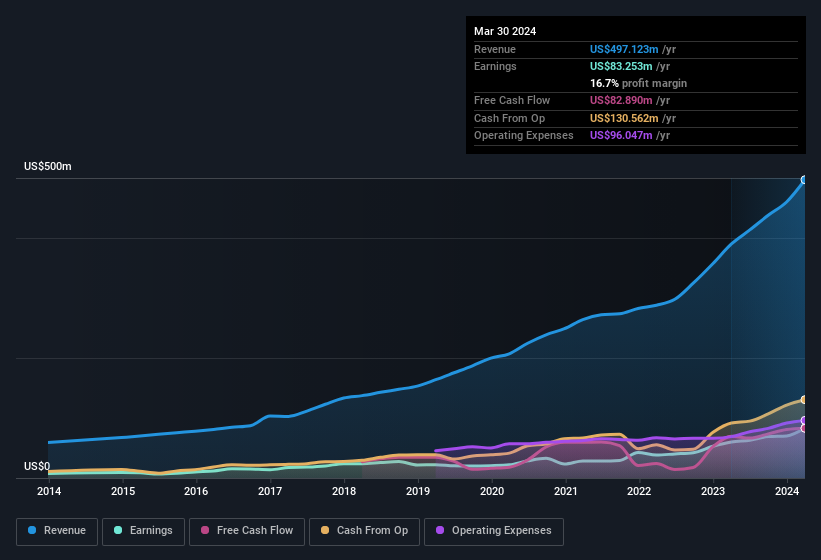Click the 2018 x-axis label

(x=344, y=491)
